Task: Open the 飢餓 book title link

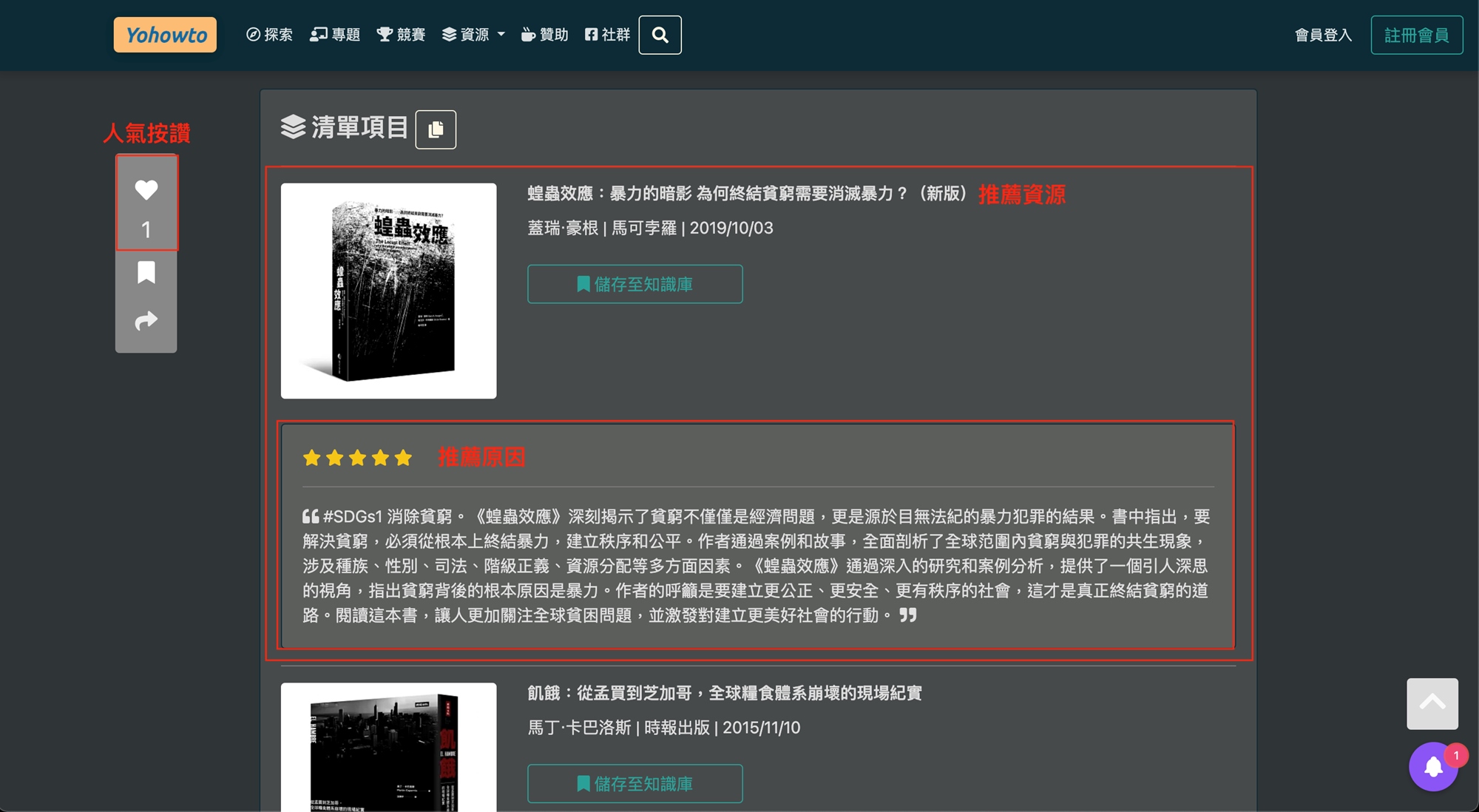Action: click(724, 693)
